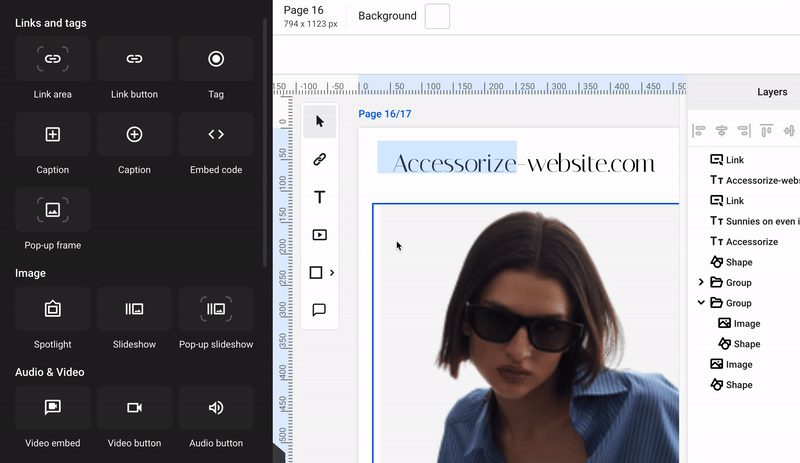Add a Tag element

click(x=216, y=59)
